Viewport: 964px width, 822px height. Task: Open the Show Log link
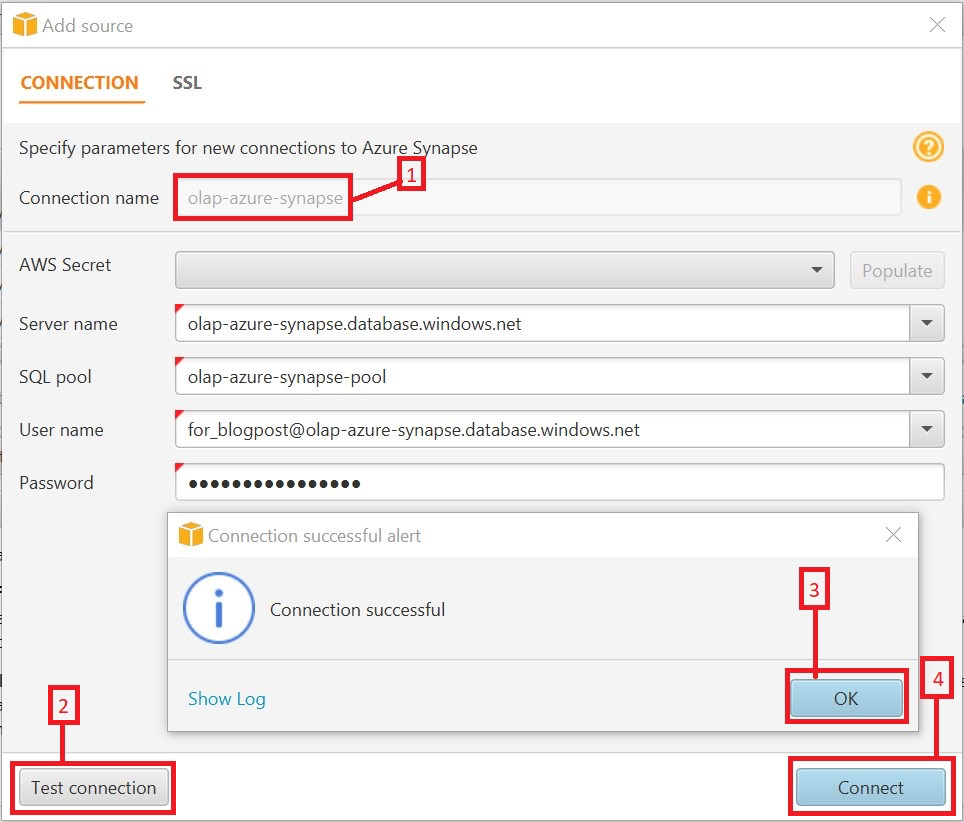pos(227,698)
